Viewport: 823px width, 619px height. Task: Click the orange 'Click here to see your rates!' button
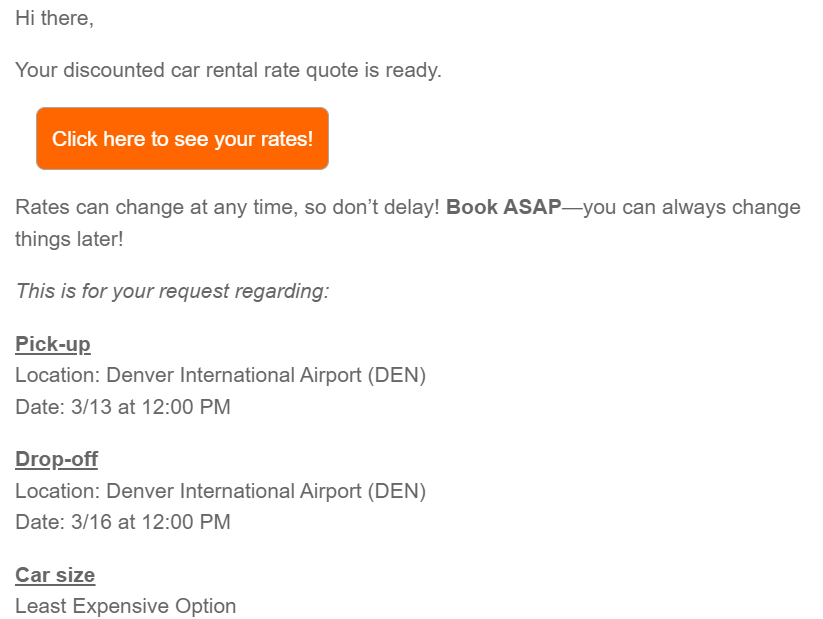click(182, 139)
